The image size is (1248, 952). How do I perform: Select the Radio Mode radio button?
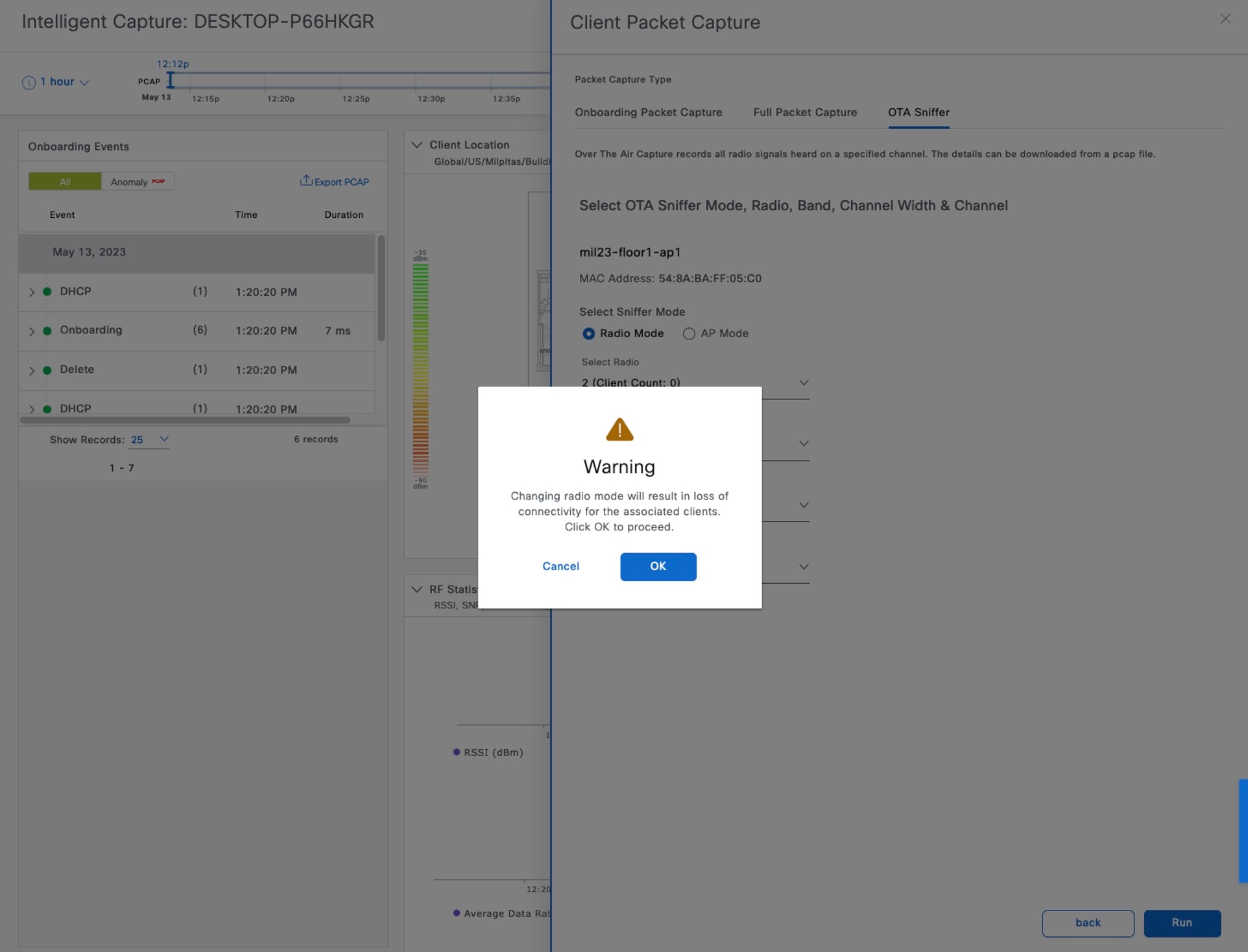588,333
